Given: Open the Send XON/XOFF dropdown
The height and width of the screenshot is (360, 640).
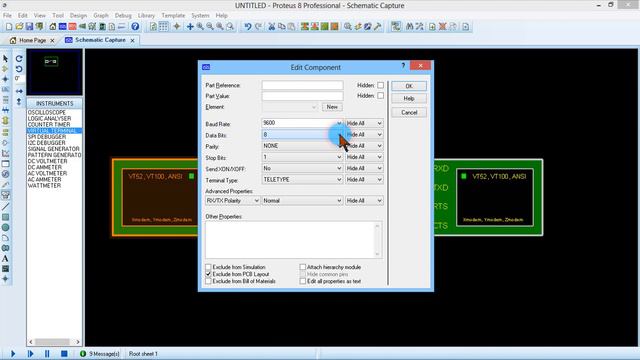Looking at the screenshot, I should [x=302, y=168].
